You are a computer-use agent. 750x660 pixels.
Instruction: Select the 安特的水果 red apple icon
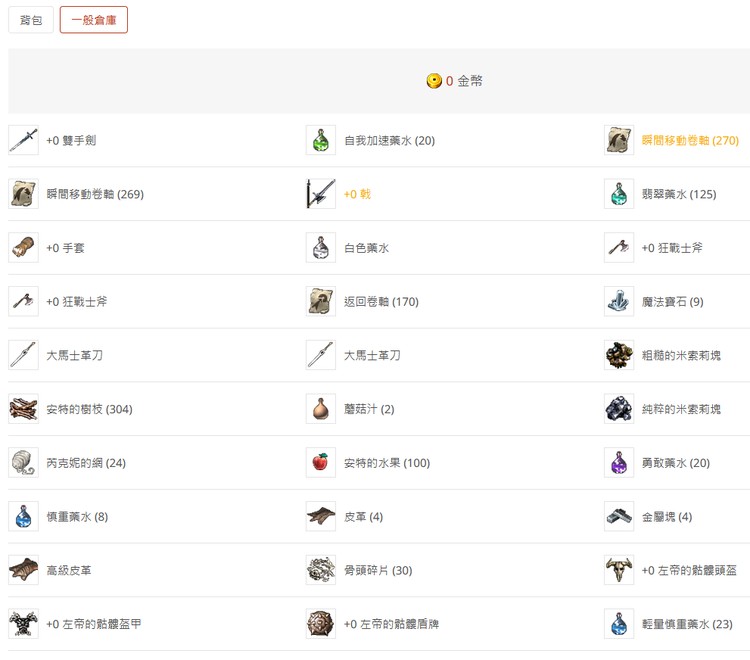pyautogui.click(x=321, y=463)
